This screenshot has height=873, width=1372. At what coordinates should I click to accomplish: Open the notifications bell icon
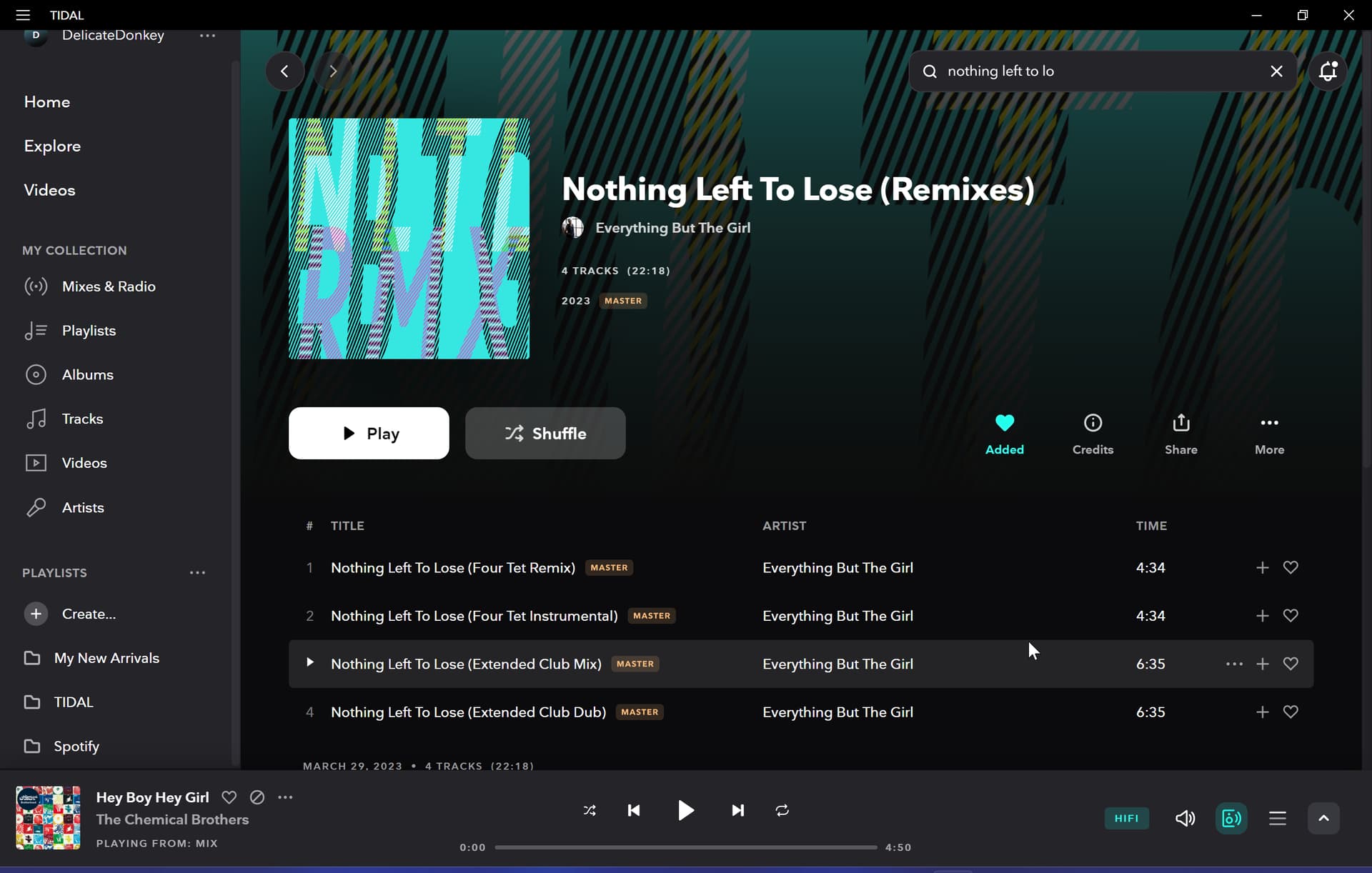(x=1328, y=71)
